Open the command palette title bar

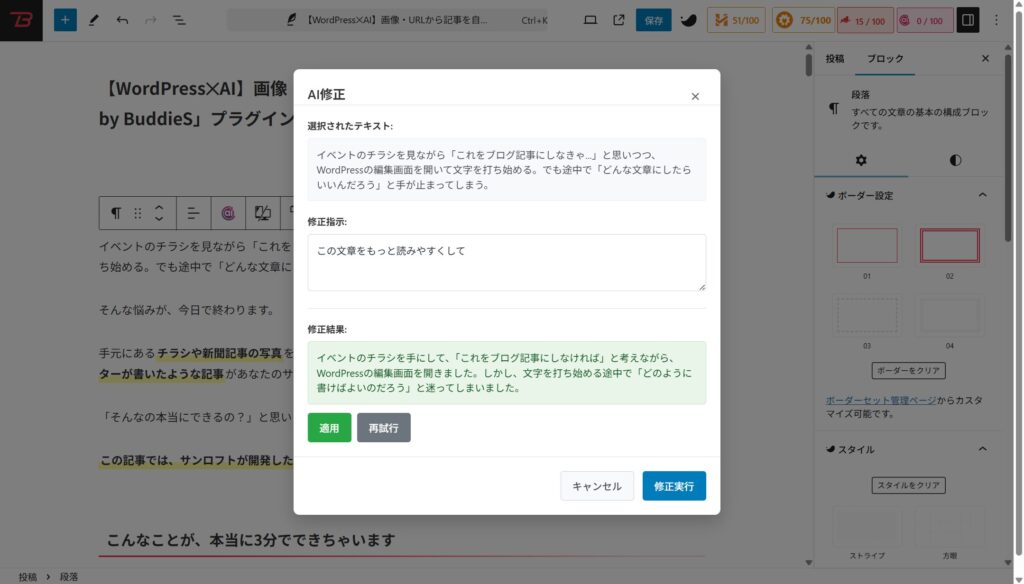coord(389,20)
